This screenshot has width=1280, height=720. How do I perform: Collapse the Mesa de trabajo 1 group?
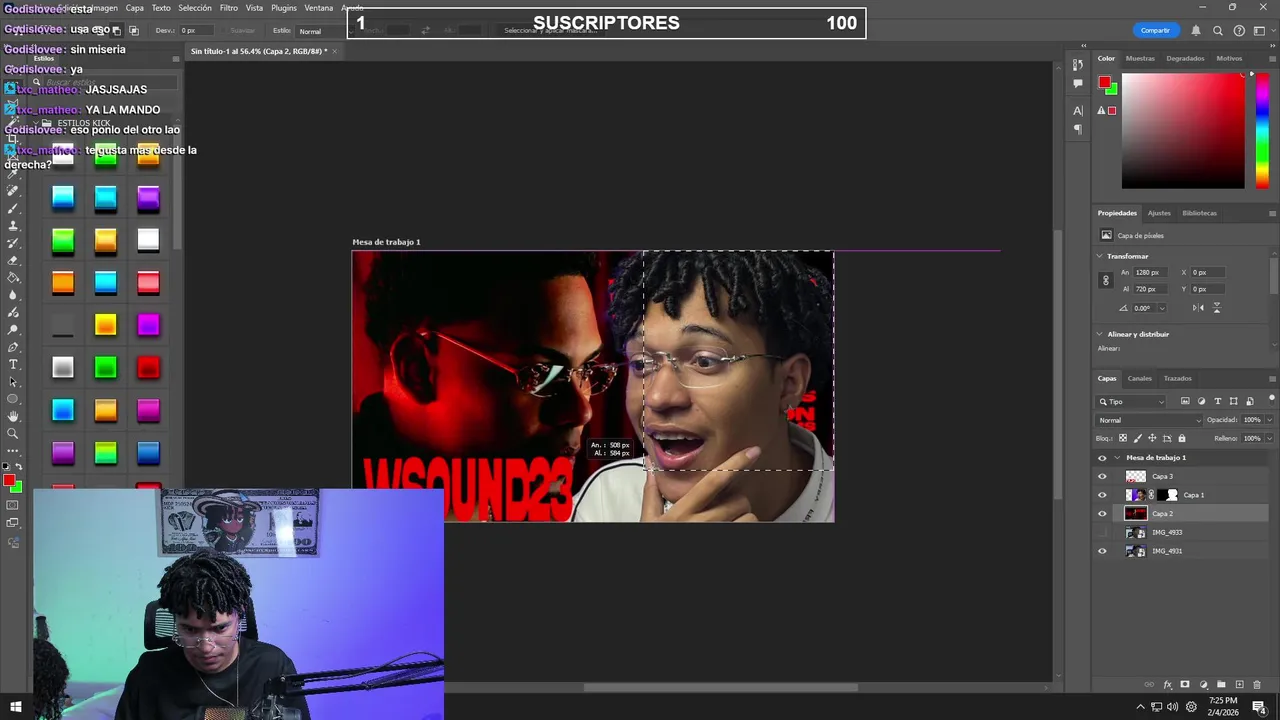tap(1117, 458)
